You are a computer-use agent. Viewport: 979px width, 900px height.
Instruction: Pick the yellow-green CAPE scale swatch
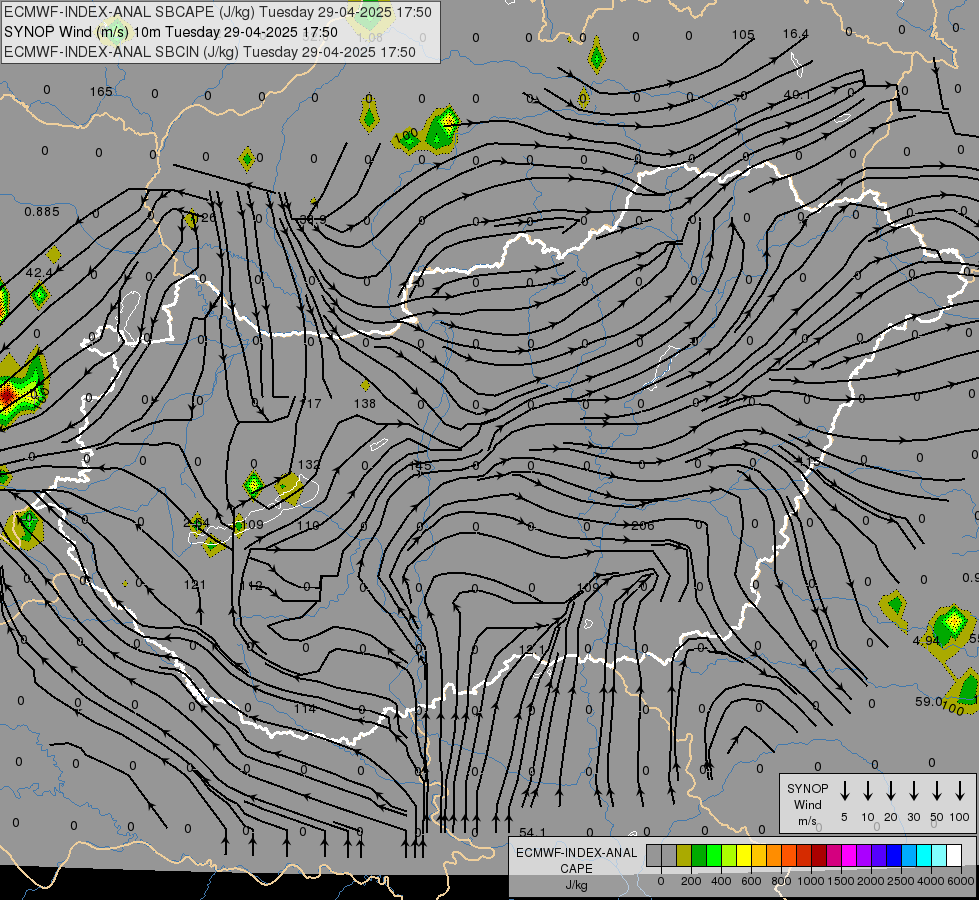(729, 856)
